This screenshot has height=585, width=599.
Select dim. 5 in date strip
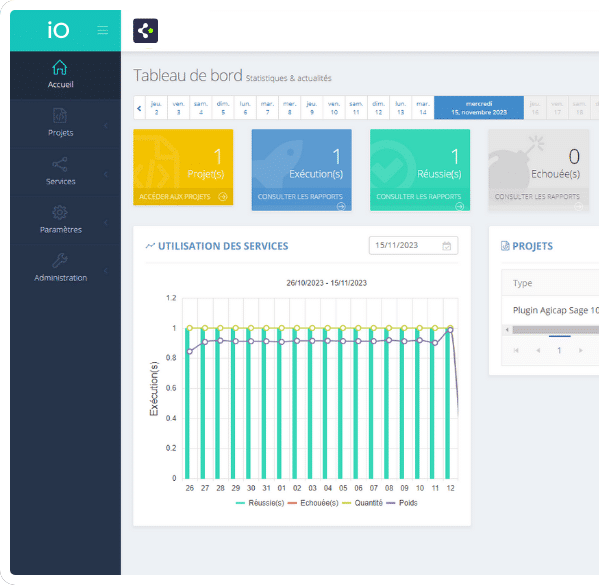223,108
